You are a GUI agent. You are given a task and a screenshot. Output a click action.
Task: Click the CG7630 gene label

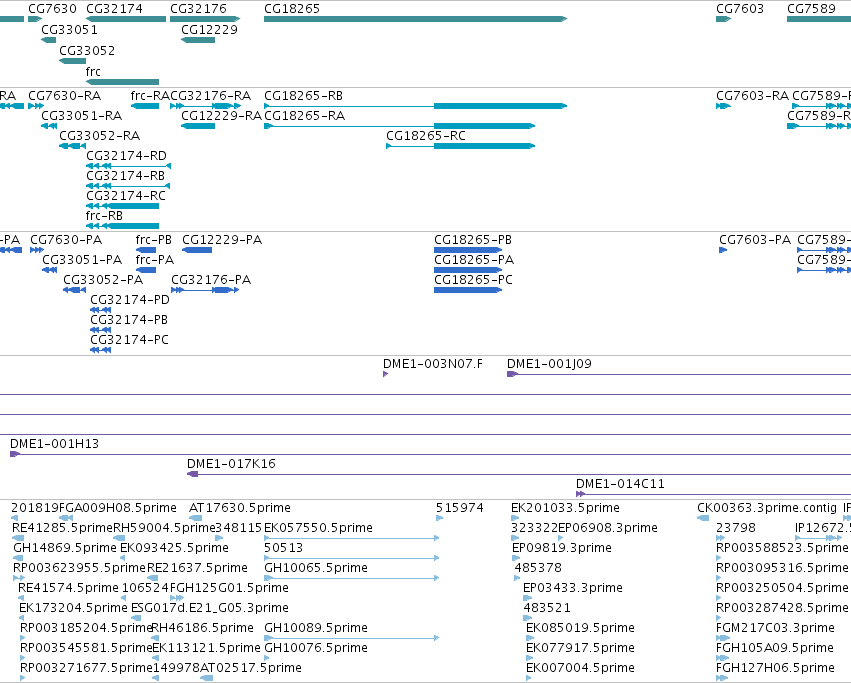click(x=52, y=9)
